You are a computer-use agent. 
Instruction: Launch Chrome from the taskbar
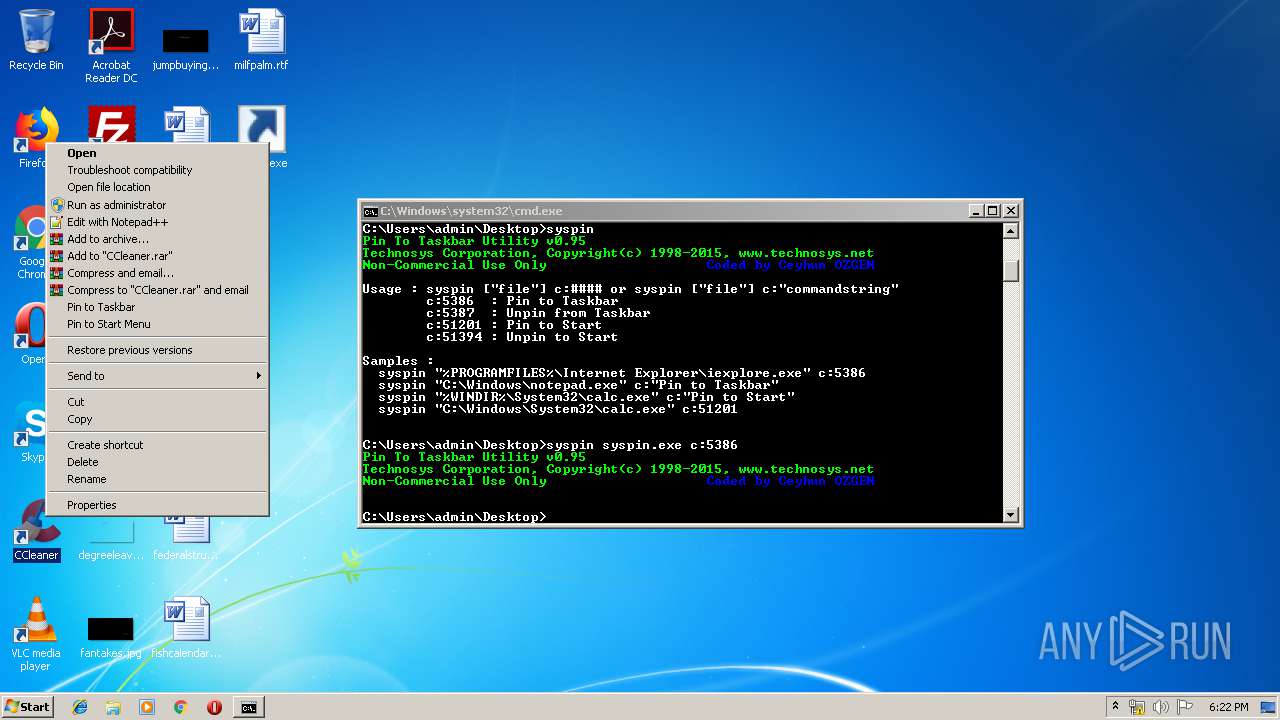(180, 707)
